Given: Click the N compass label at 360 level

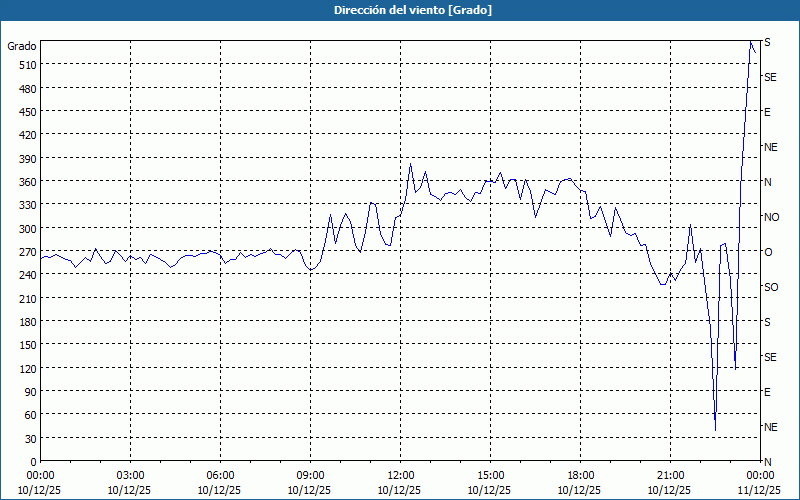Looking at the screenshot, I should point(768,182).
